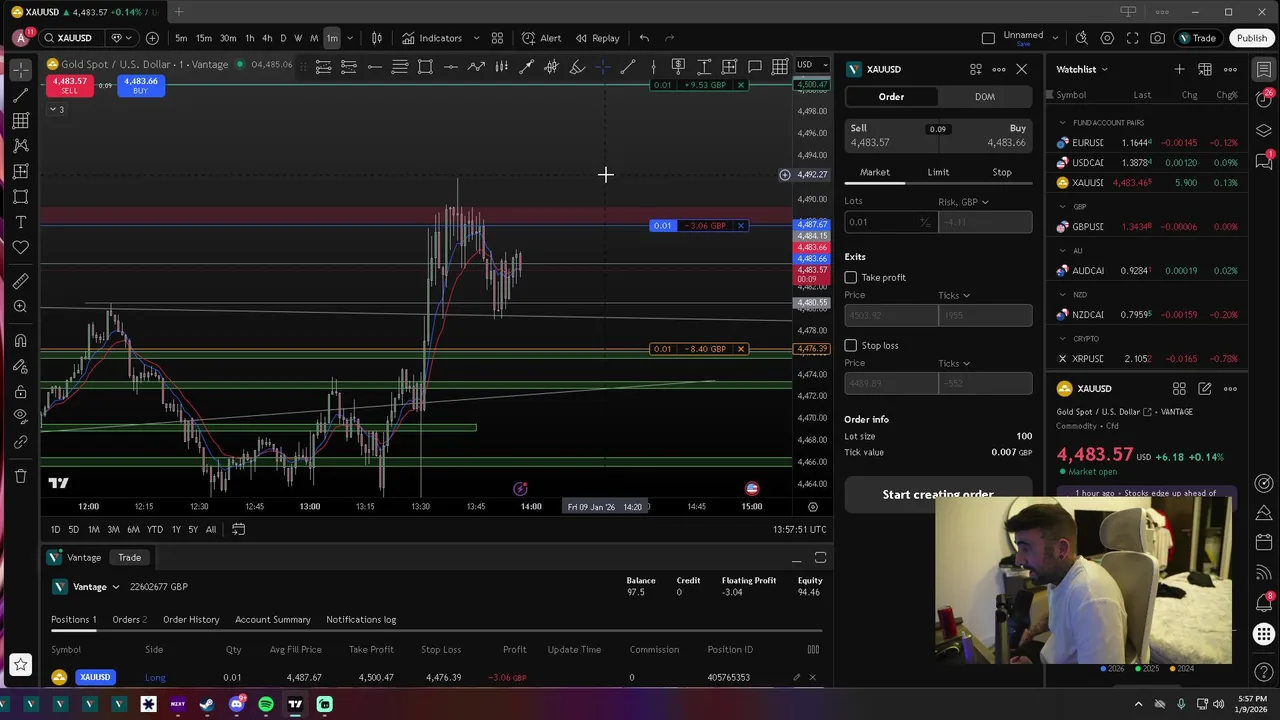Open the alerts panel with 26 badge
Image resolution: width=1280 pixels, height=720 pixels.
1264,100
